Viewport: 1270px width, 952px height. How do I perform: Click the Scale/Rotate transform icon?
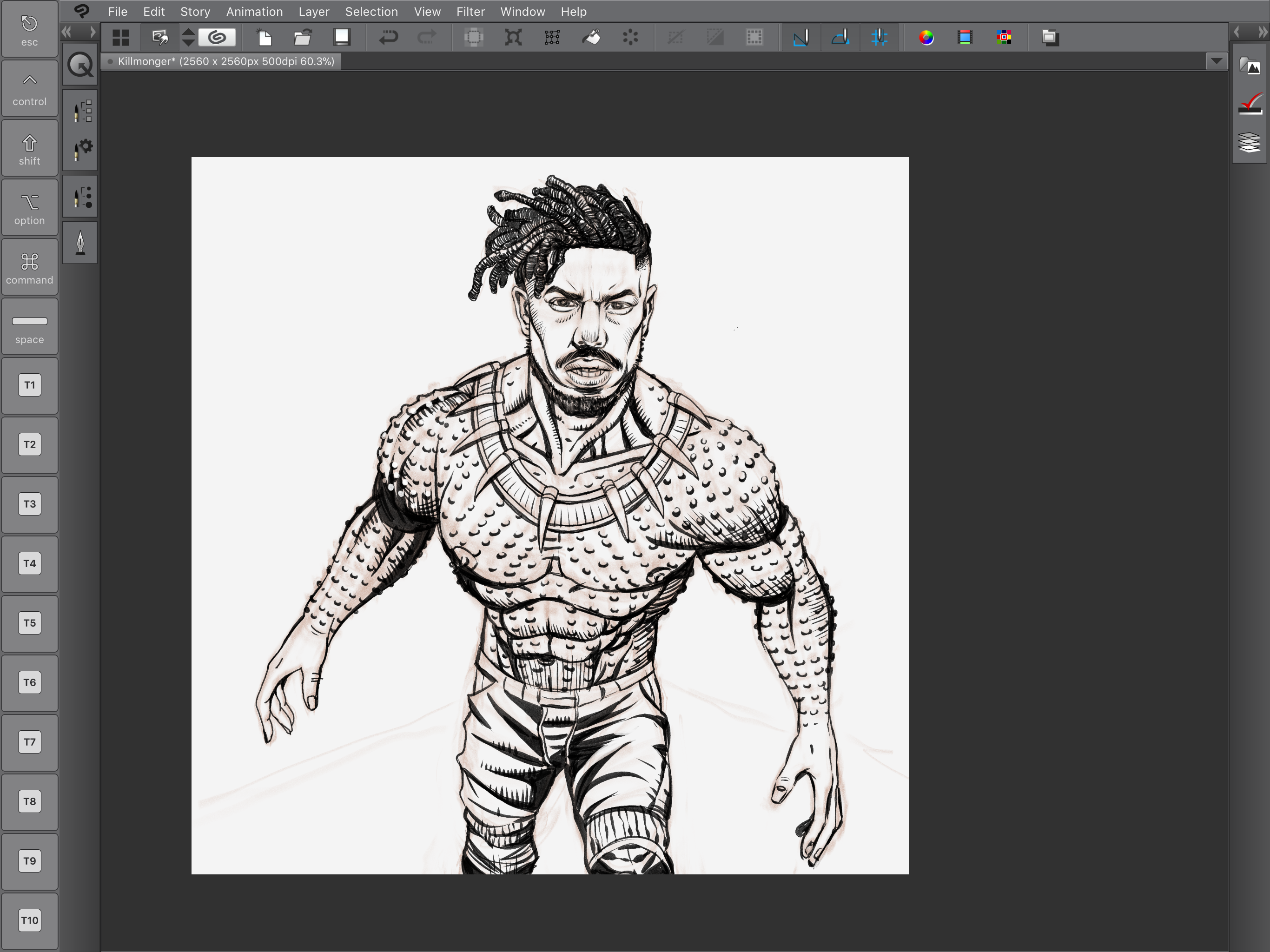click(513, 38)
